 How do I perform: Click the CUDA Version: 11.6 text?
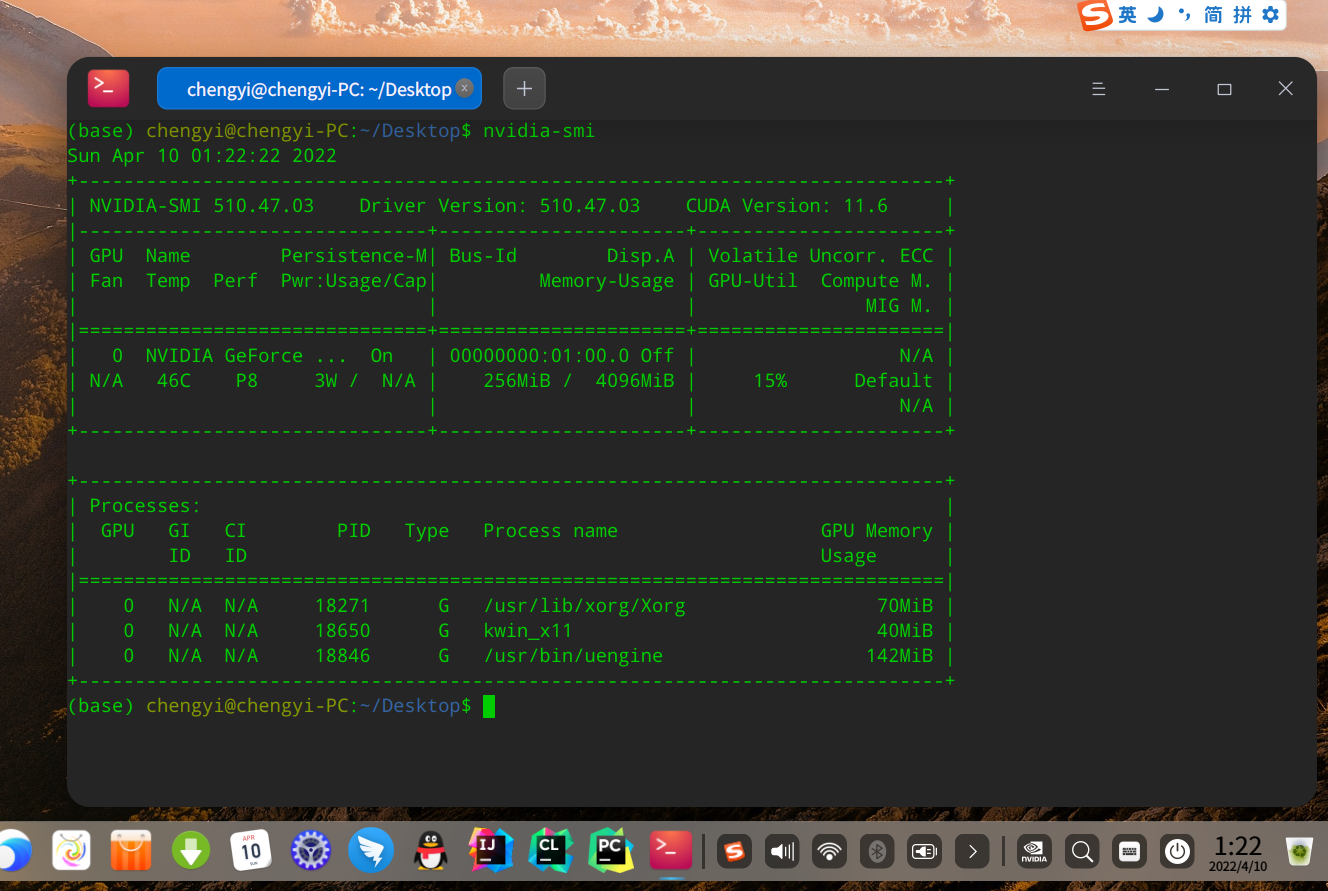pyautogui.click(x=787, y=206)
